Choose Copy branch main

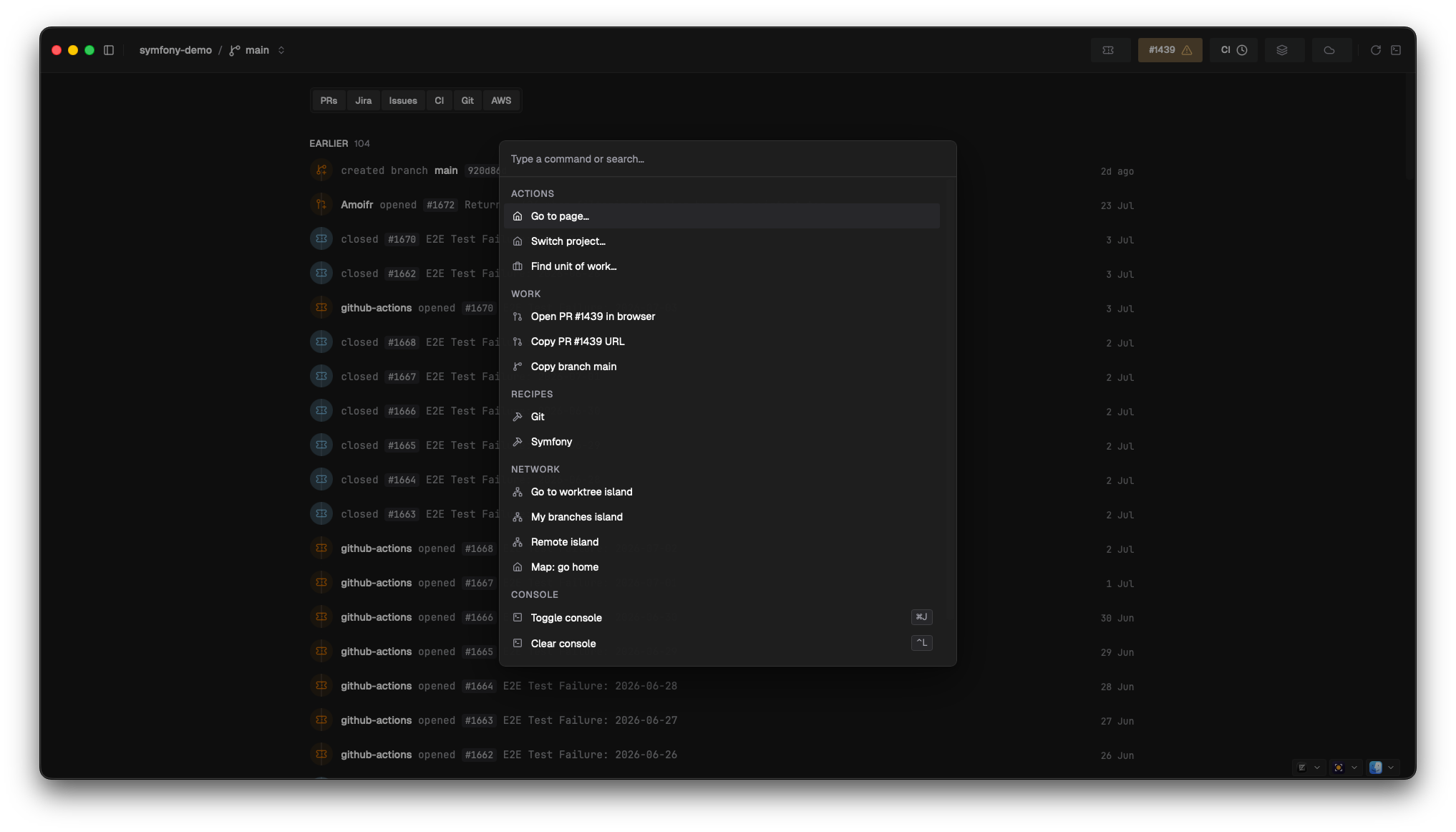click(722, 367)
